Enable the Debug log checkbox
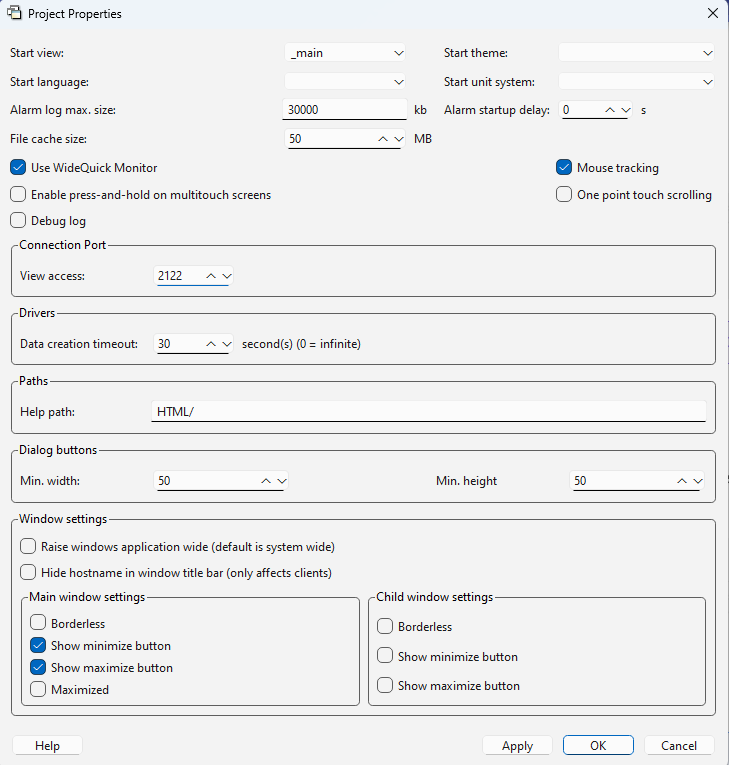The width and height of the screenshot is (729, 765). click(x=18, y=221)
